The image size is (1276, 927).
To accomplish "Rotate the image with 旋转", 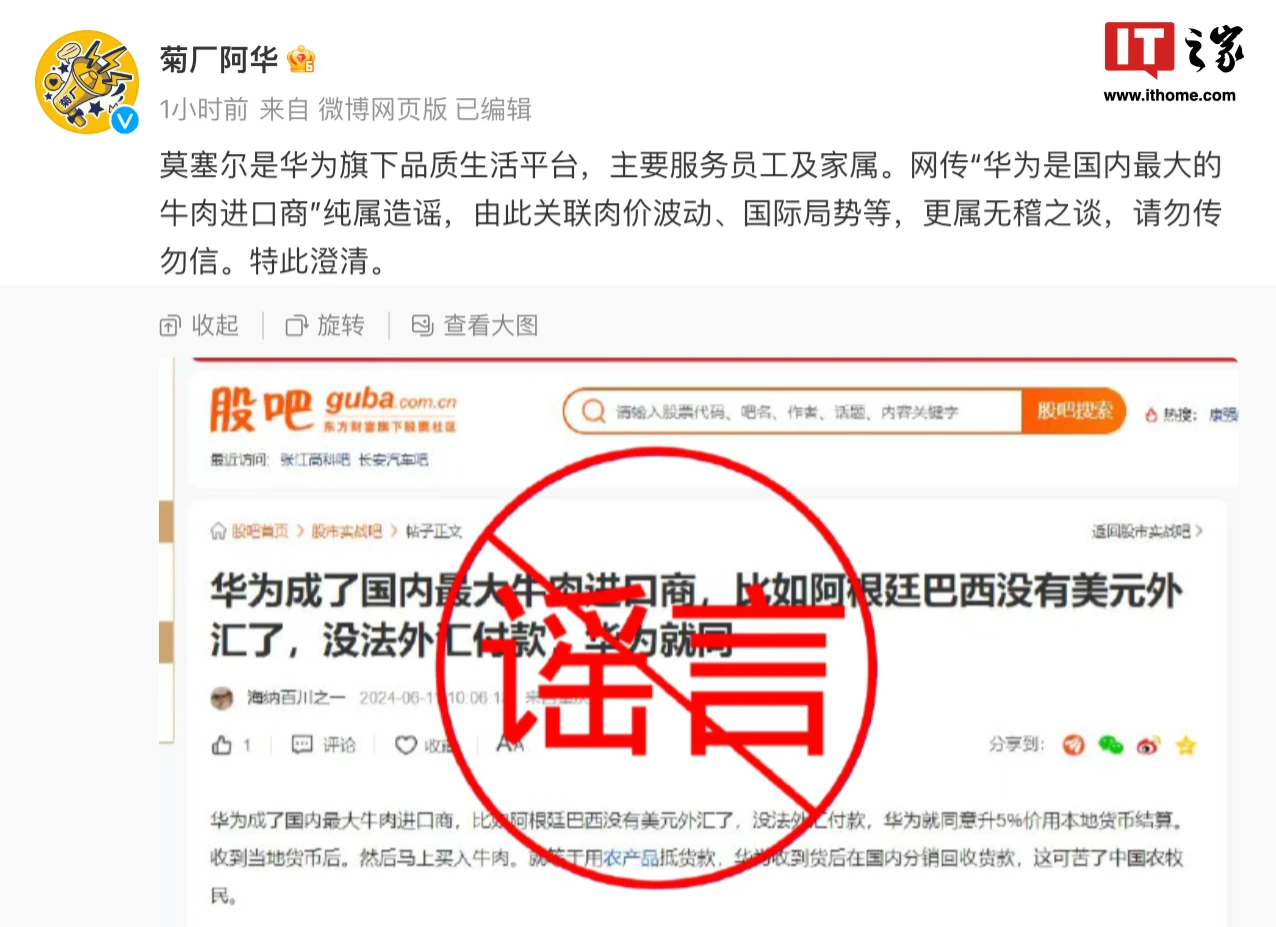I will tap(326, 325).
